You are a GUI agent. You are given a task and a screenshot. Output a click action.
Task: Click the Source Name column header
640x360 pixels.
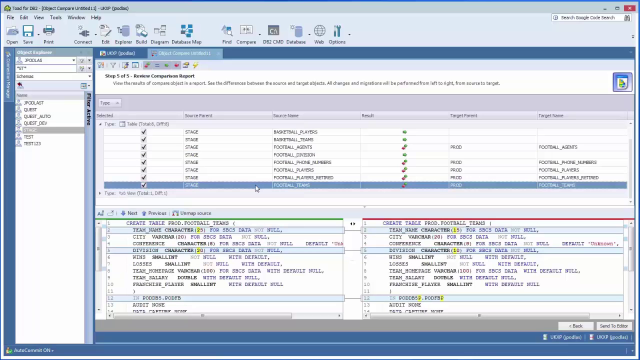(x=316, y=116)
